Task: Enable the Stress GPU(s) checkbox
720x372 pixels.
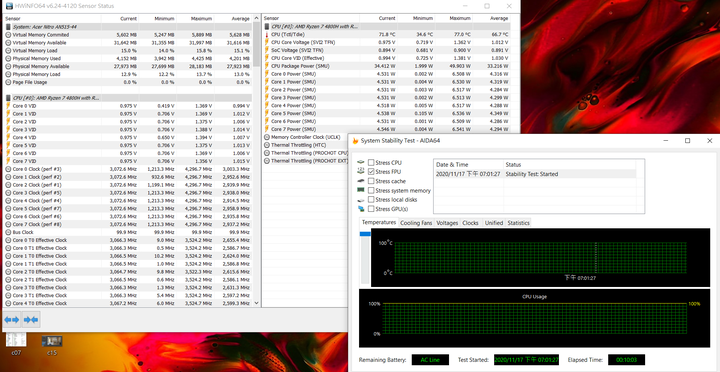Action: tap(371, 209)
